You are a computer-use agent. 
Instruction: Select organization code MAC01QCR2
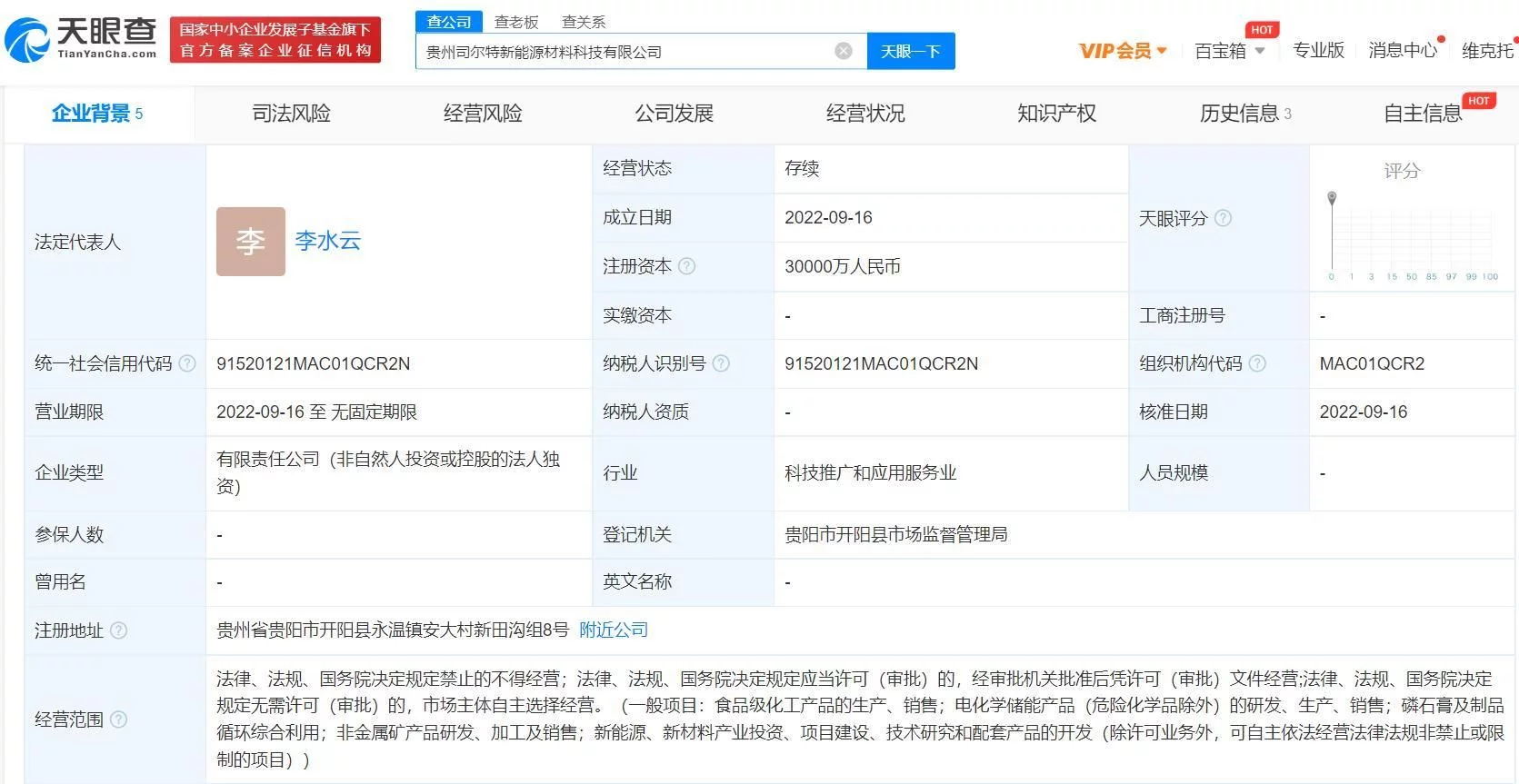click(x=1372, y=363)
